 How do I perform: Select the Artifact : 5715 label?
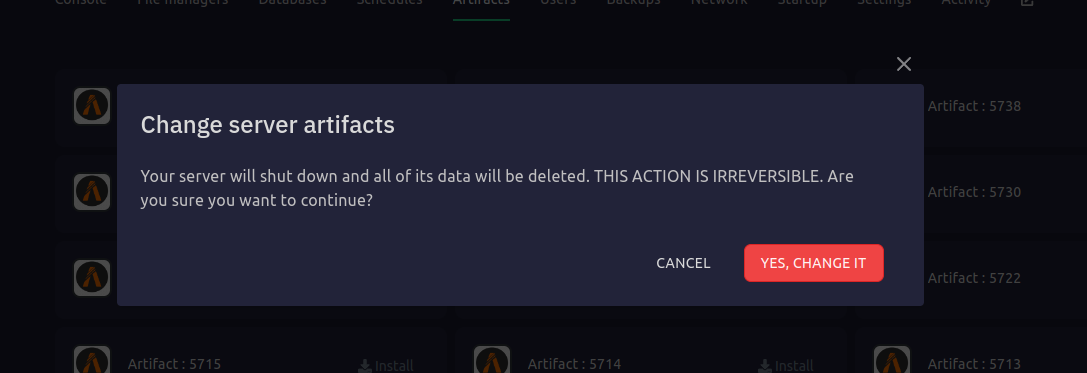tap(174, 364)
